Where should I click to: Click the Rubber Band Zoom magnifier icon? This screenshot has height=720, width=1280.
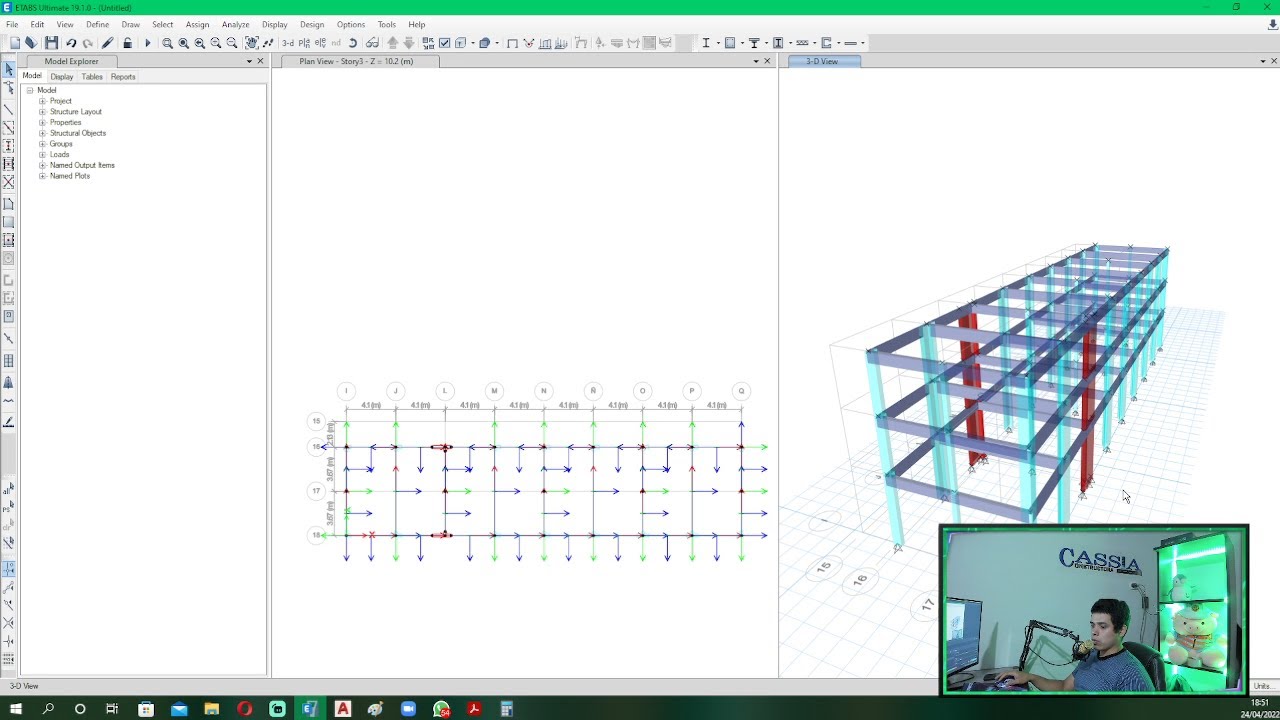[167, 43]
